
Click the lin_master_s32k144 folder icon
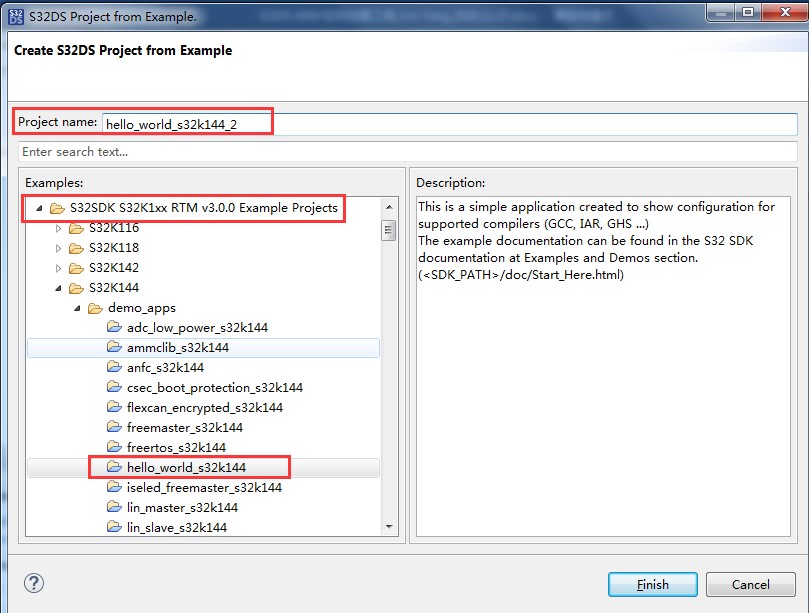(114, 507)
